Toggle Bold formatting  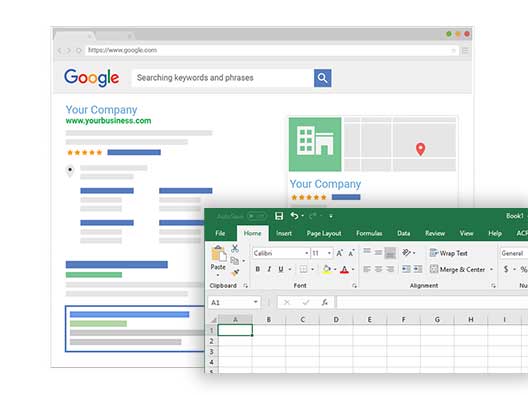(258, 269)
